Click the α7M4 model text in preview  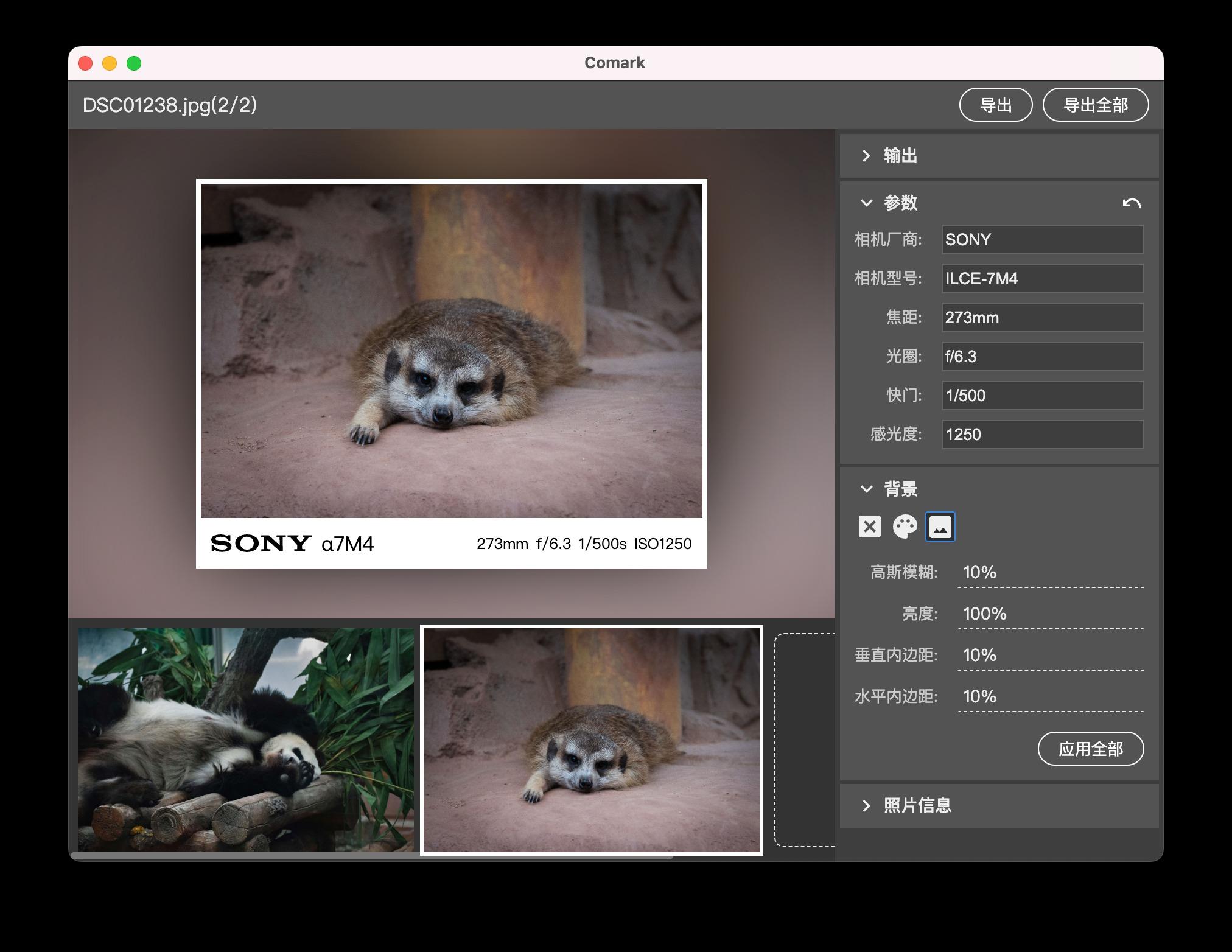click(348, 544)
